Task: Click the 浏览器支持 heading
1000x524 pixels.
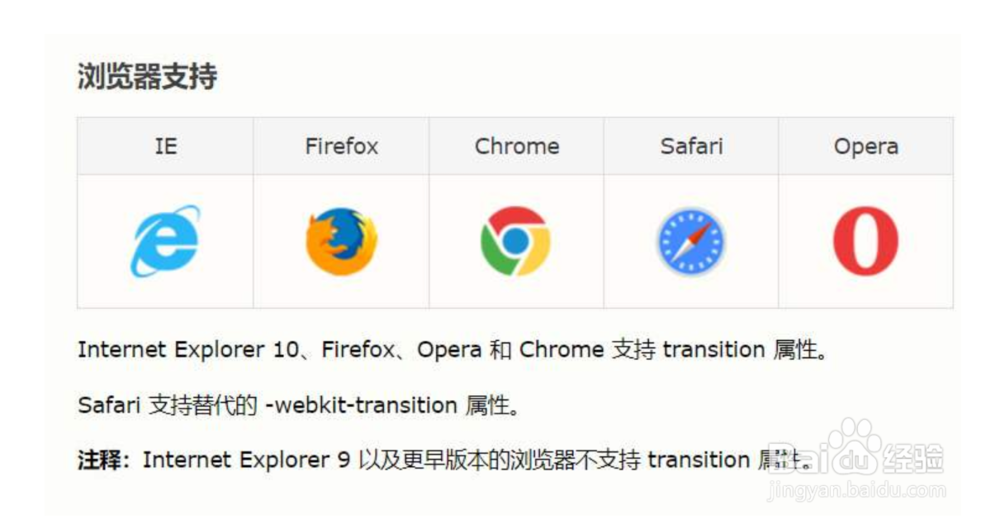Action: coord(147,77)
